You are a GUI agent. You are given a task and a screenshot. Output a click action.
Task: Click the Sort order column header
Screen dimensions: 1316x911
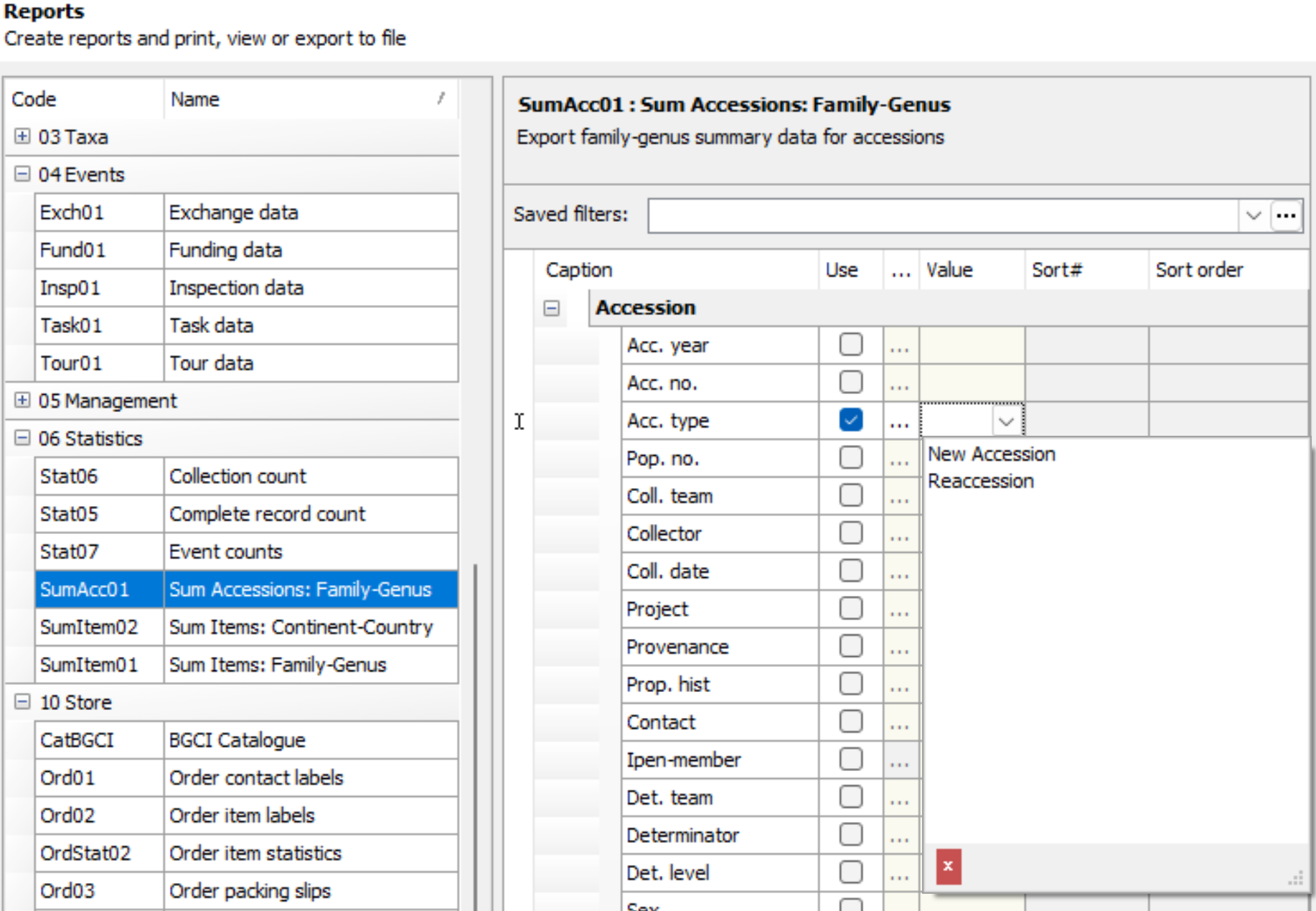coord(1228,270)
